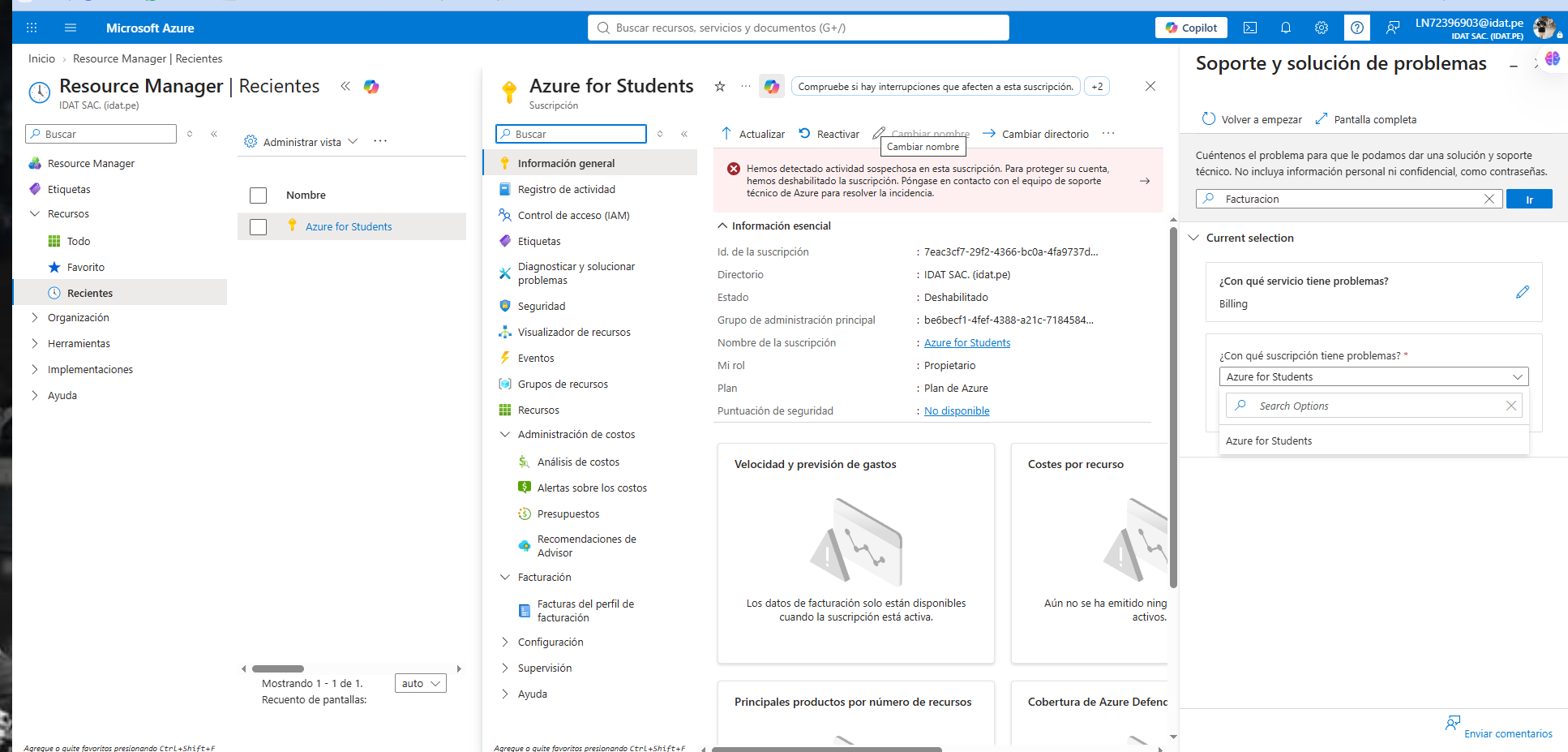The image size is (1568, 752).
Task: Open the notifications bell
Action: tap(1286, 28)
